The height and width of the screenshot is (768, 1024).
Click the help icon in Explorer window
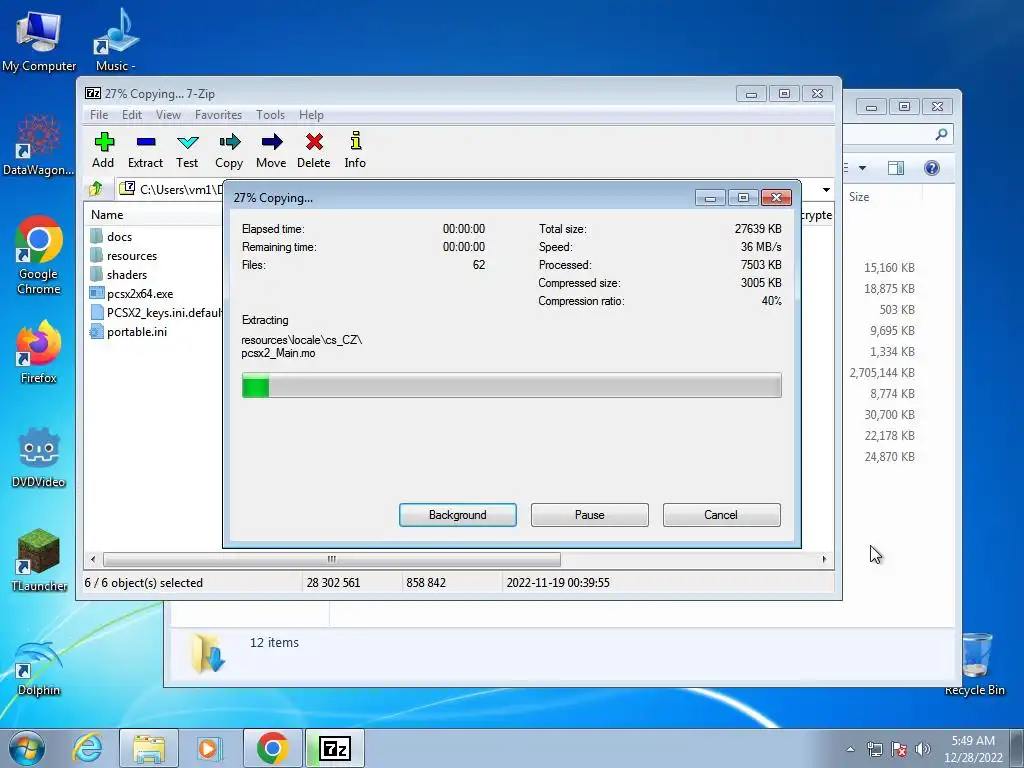(932, 168)
